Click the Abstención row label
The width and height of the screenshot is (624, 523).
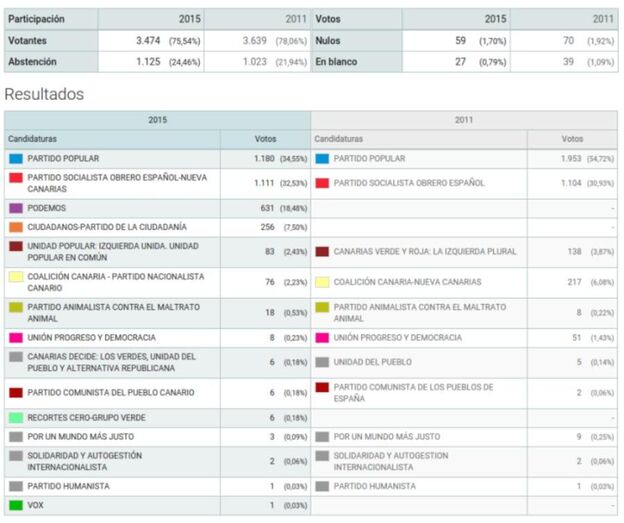click(x=34, y=62)
